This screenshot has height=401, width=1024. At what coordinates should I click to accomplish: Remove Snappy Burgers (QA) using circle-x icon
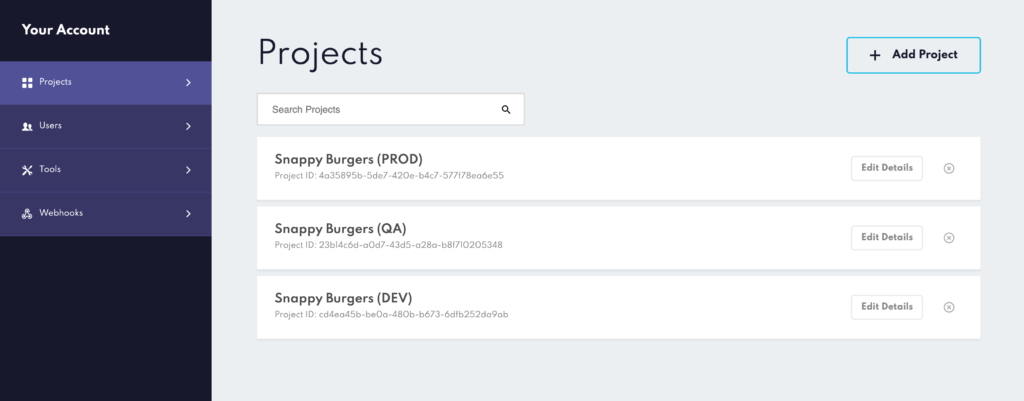(949, 238)
